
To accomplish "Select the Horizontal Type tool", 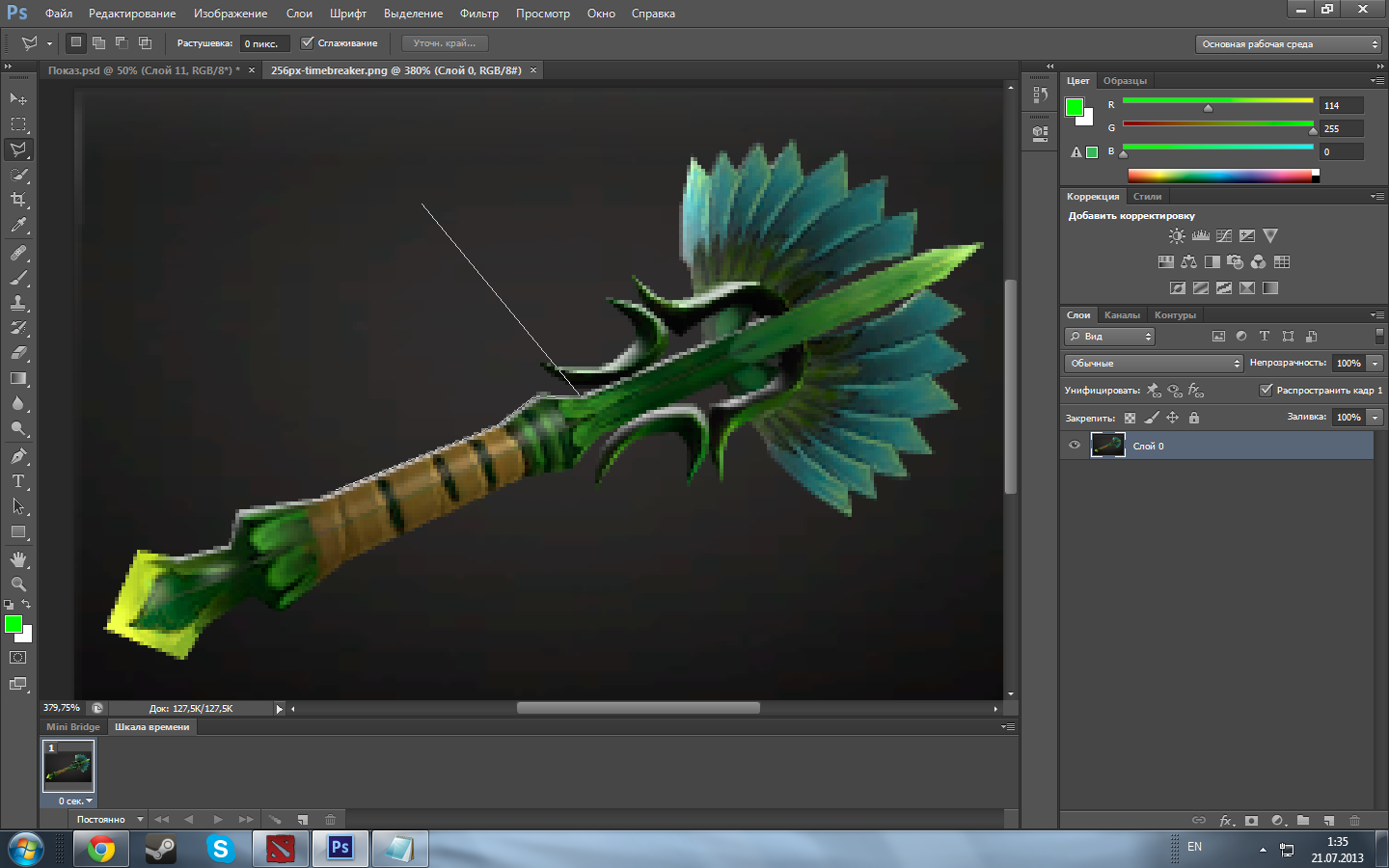I will (x=17, y=481).
